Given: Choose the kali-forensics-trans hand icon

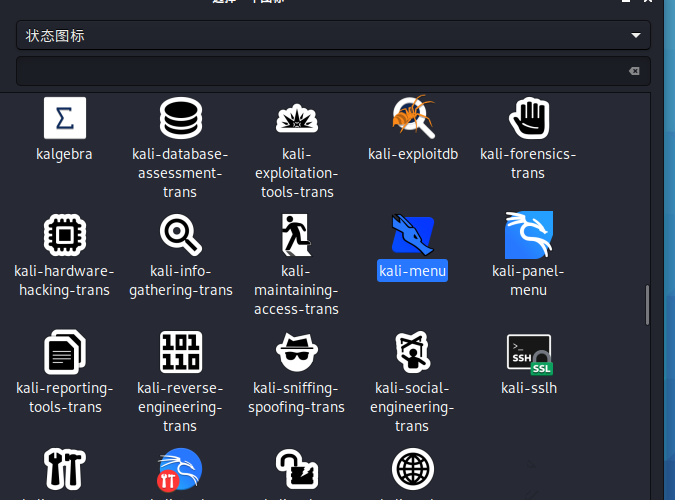Looking at the screenshot, I should [528, 118].
